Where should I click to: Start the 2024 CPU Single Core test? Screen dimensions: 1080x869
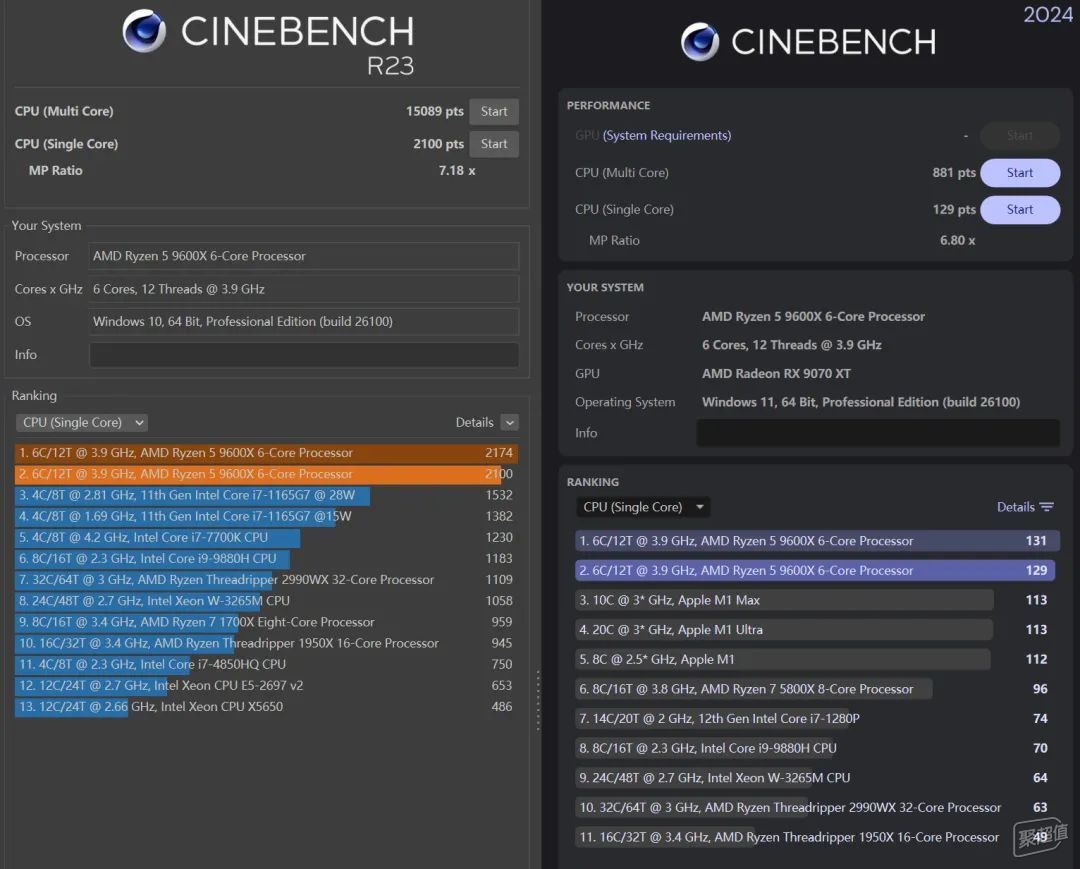(1019, 209)
